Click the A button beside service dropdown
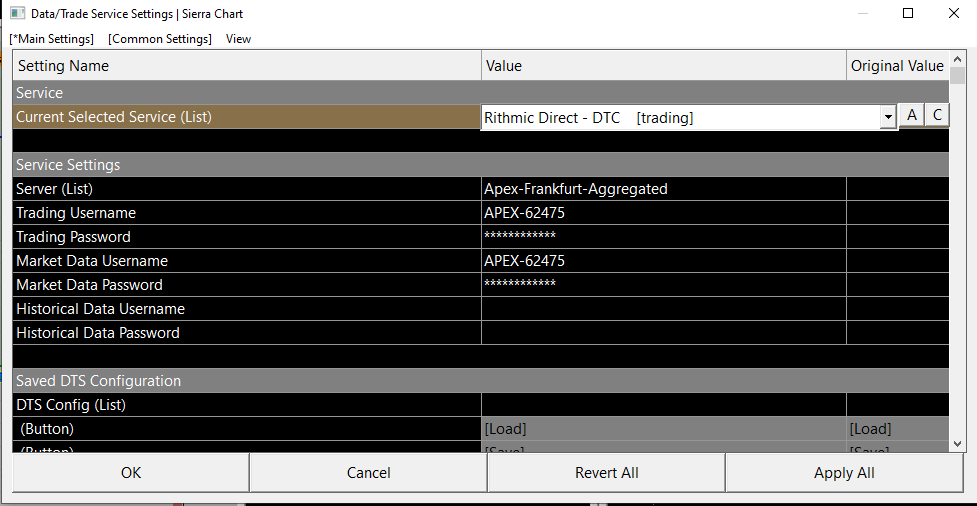Screen dimensions: 977x506 (911, 116)
